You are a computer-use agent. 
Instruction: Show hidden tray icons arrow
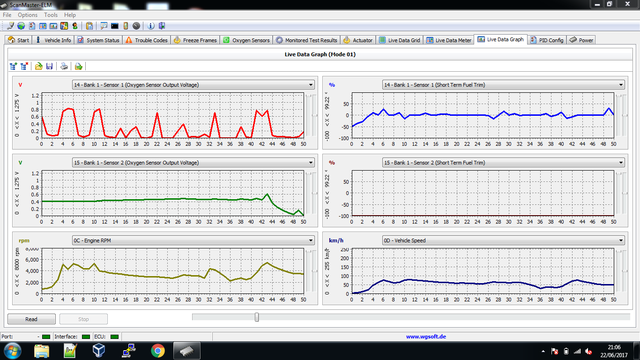tap(543, 351)
